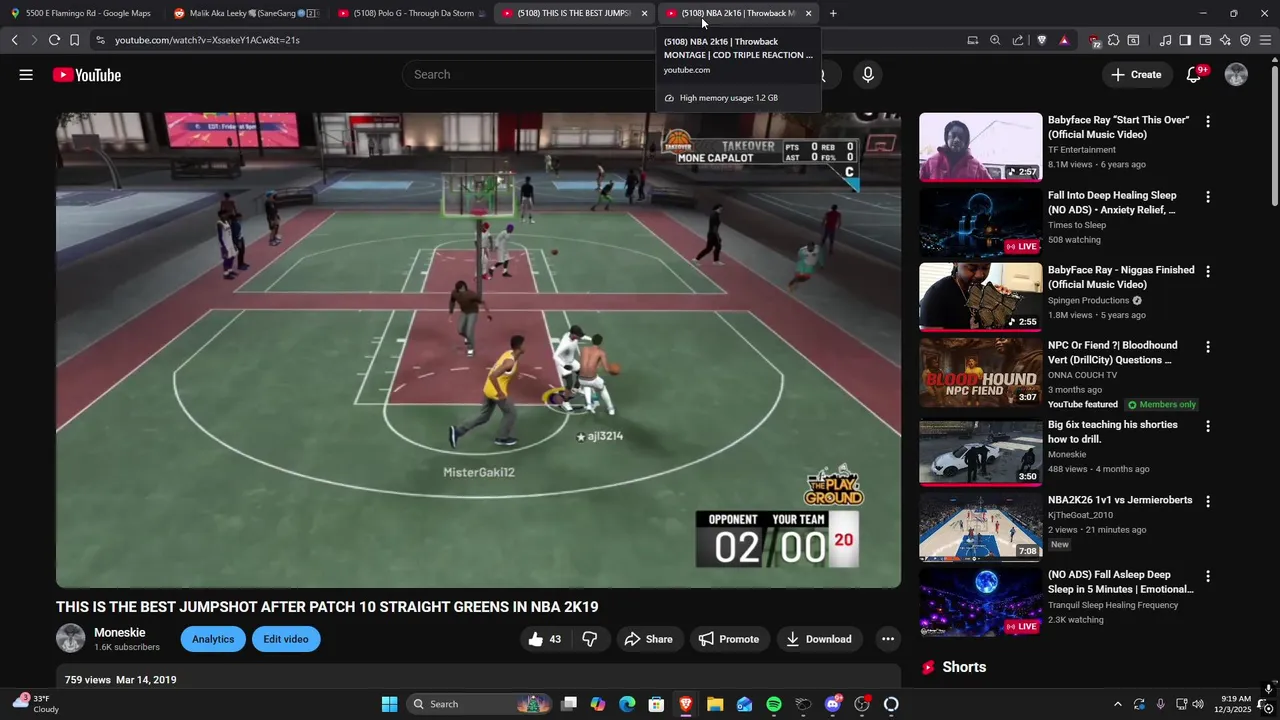The image size is (1280, 720).
Task: Open options for NPC Or Fiend Bloodhound video
Action: [x=1207, y=347]
